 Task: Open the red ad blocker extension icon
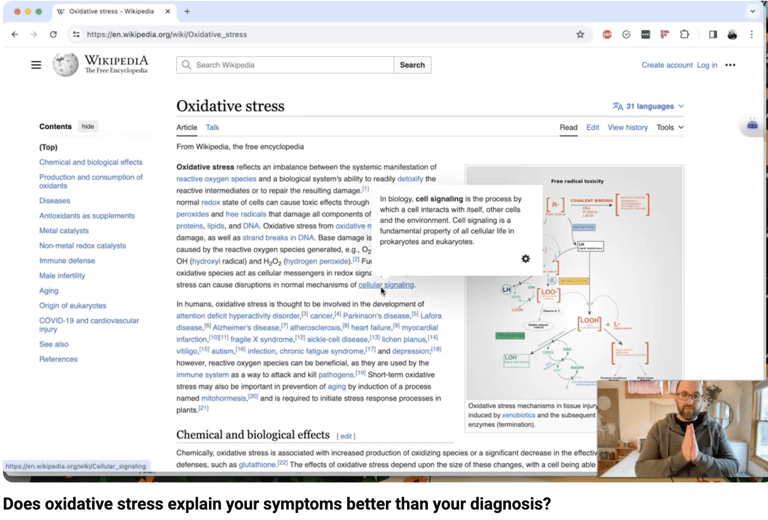tap(607, 34)
